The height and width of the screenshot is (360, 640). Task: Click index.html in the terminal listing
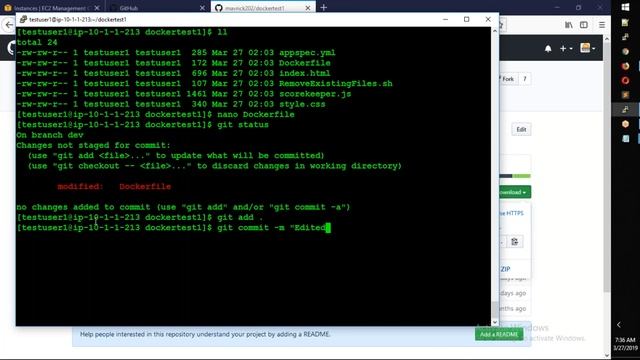[304, 73]
